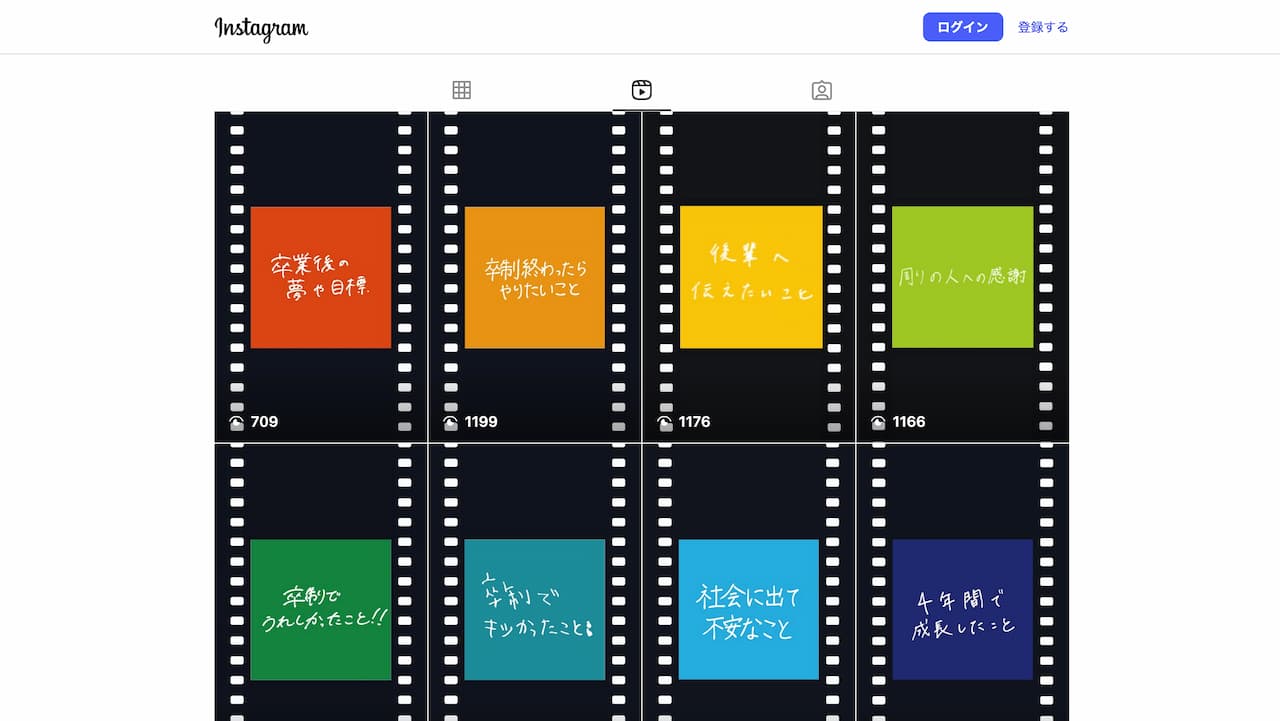Screen dimensions: 1280x721
Task: Switch to the Reels tab
Action: (x=642, y=90)
